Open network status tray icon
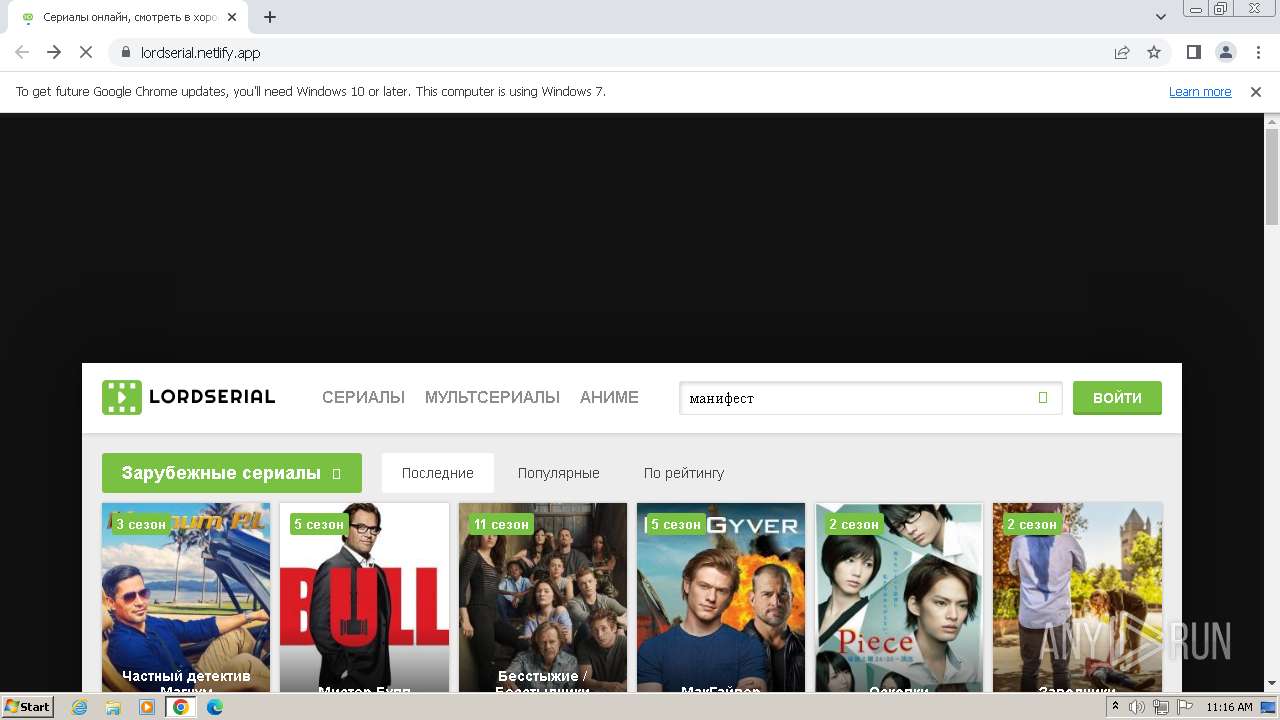This screenshot has height=720, width=1280. point(1160,707)
